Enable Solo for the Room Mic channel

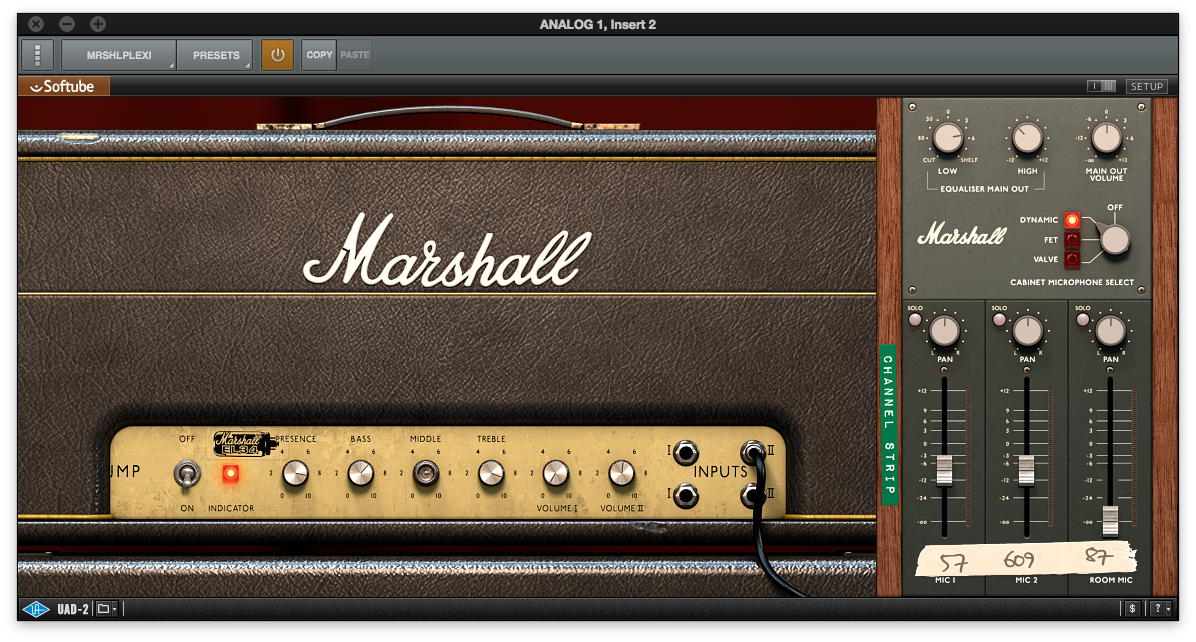tap(1081, 320)
